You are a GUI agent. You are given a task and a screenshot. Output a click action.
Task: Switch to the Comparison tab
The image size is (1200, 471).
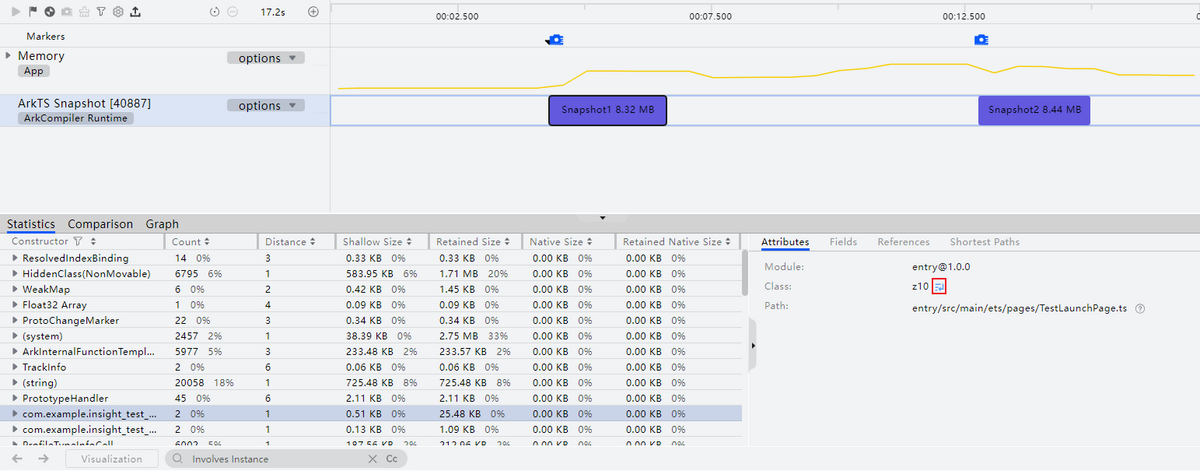point(100,224)
